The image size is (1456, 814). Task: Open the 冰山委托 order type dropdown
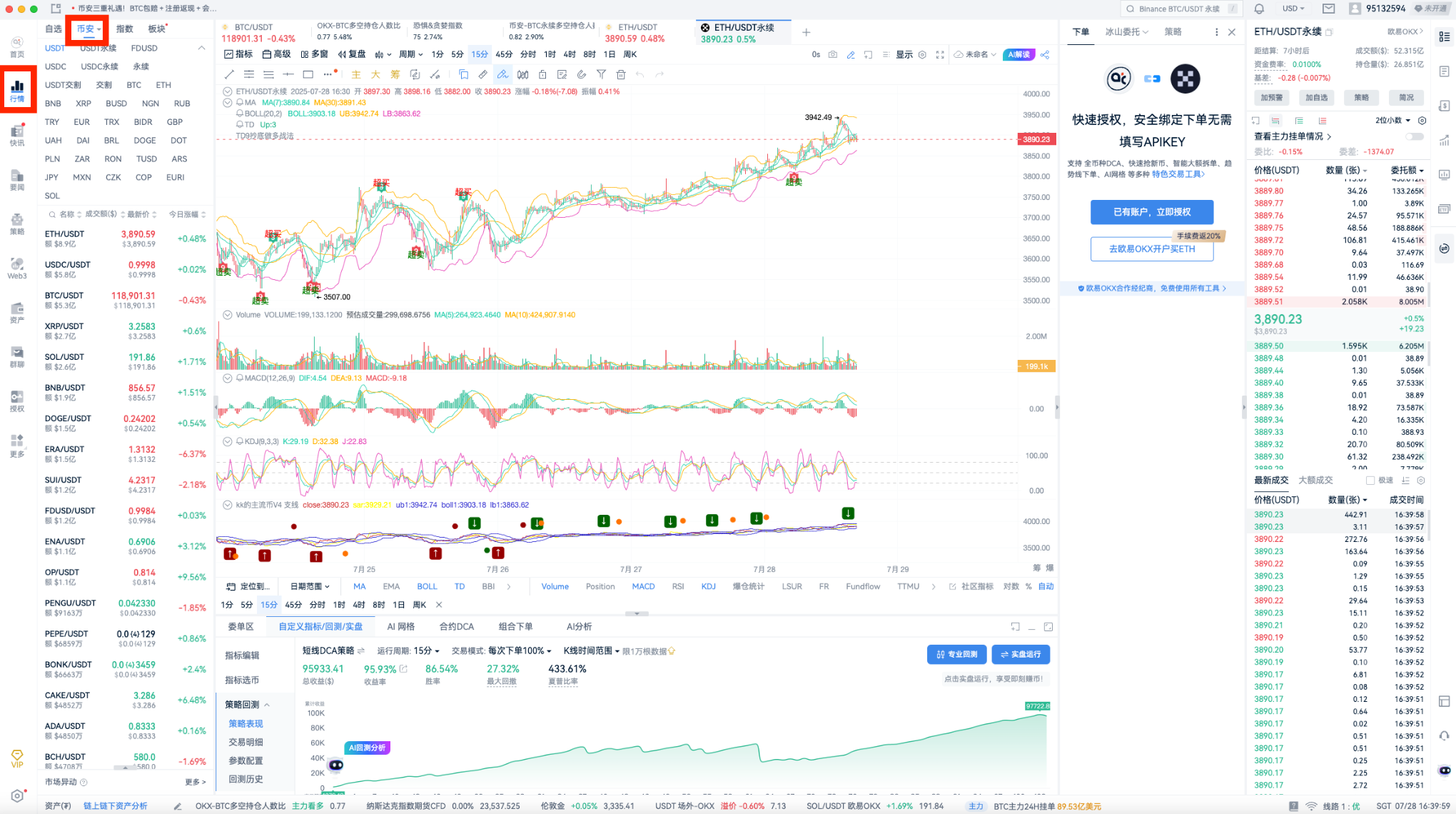1126,32
